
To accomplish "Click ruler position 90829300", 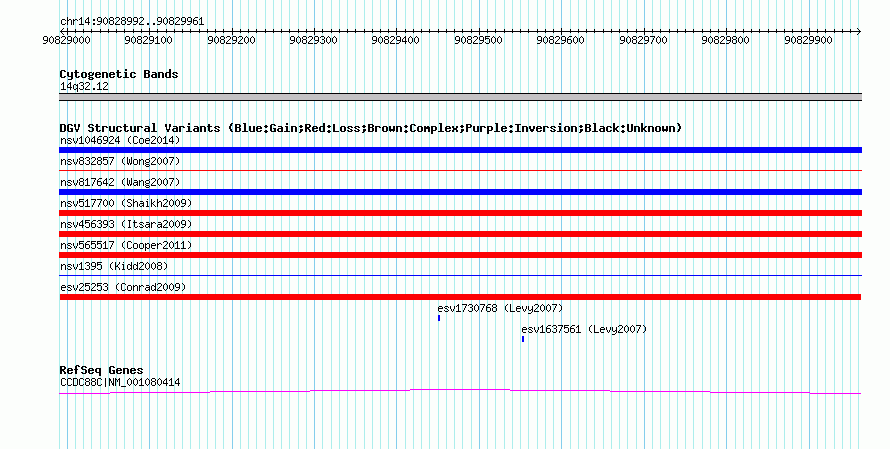I will pyautogui.click(x=313, y=40).
